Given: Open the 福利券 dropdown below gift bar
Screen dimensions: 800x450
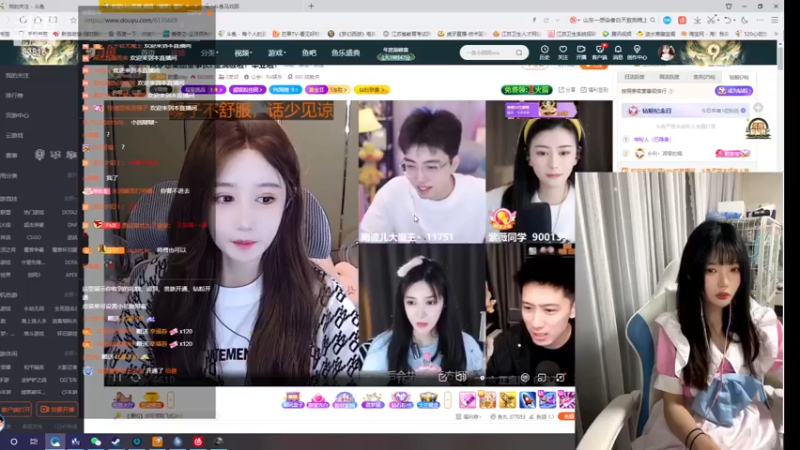Looking at the screenshot, I should tap(468, 417).
